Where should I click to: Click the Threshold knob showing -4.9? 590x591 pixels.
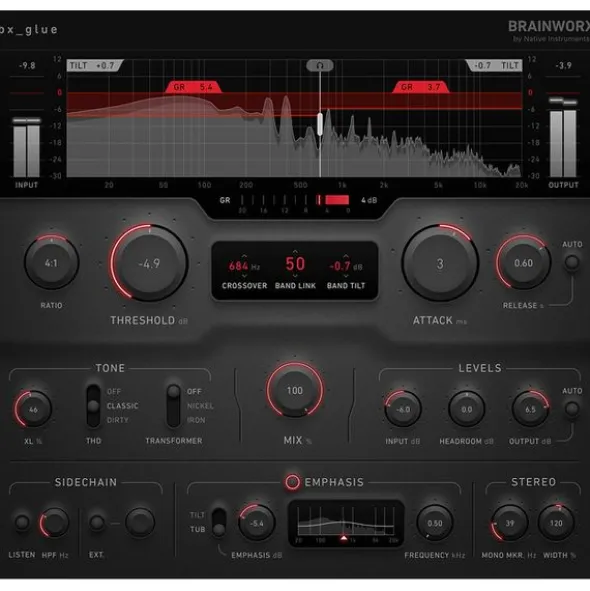[x=149, y=263]
